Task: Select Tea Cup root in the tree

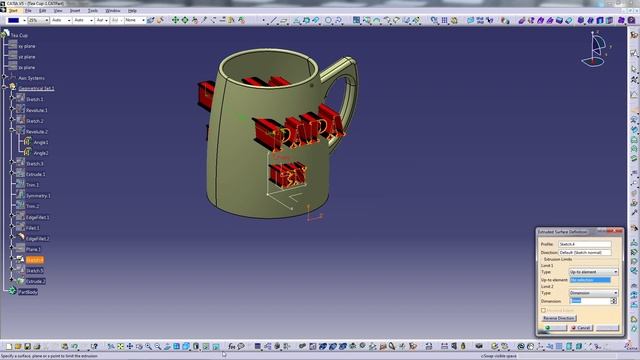Action: [x=19, y=36]
